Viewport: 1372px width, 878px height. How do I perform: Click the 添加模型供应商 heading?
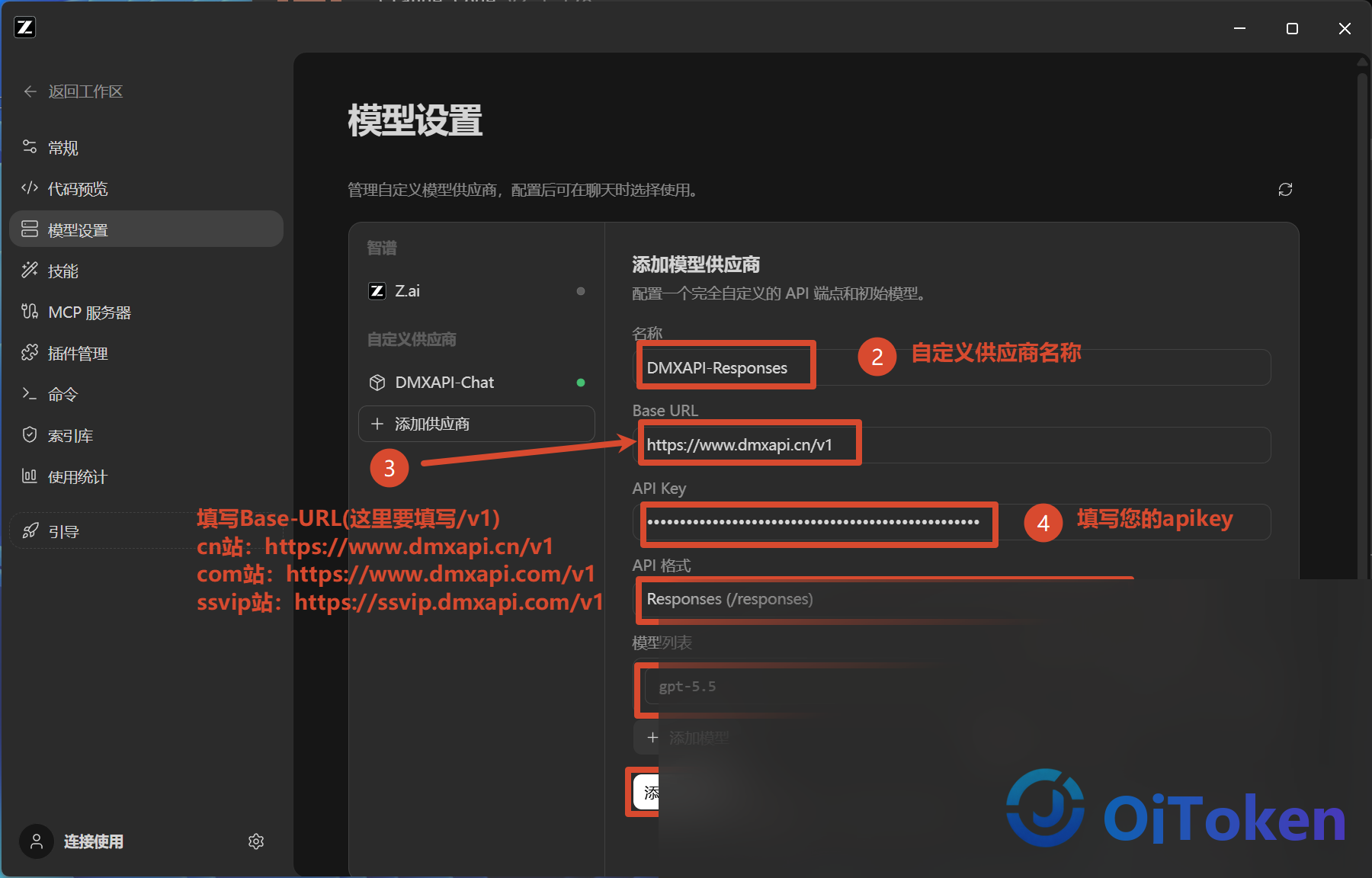click(696, 264)
